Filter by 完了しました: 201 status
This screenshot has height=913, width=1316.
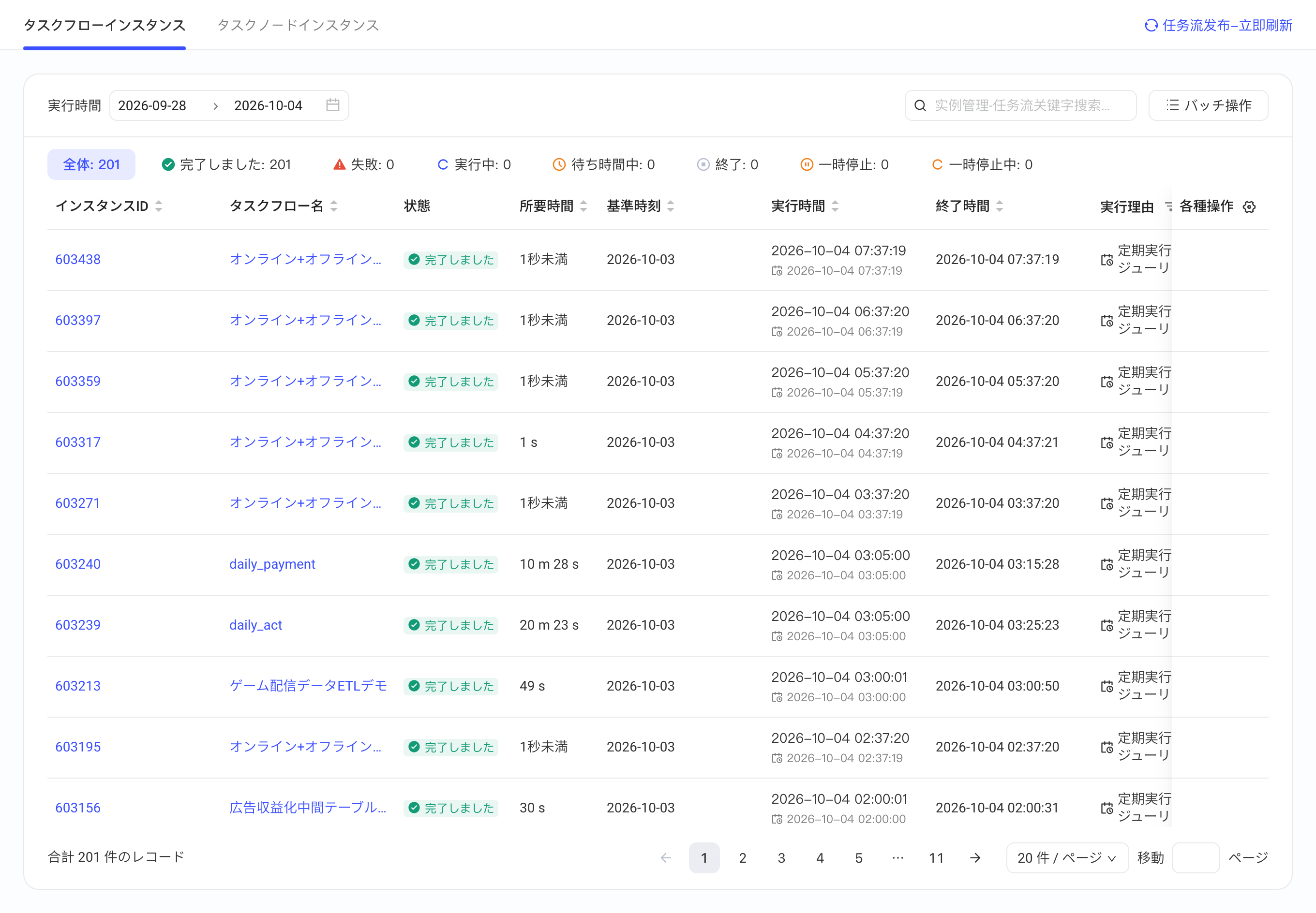pyautogui.click(x=226, y=165)
